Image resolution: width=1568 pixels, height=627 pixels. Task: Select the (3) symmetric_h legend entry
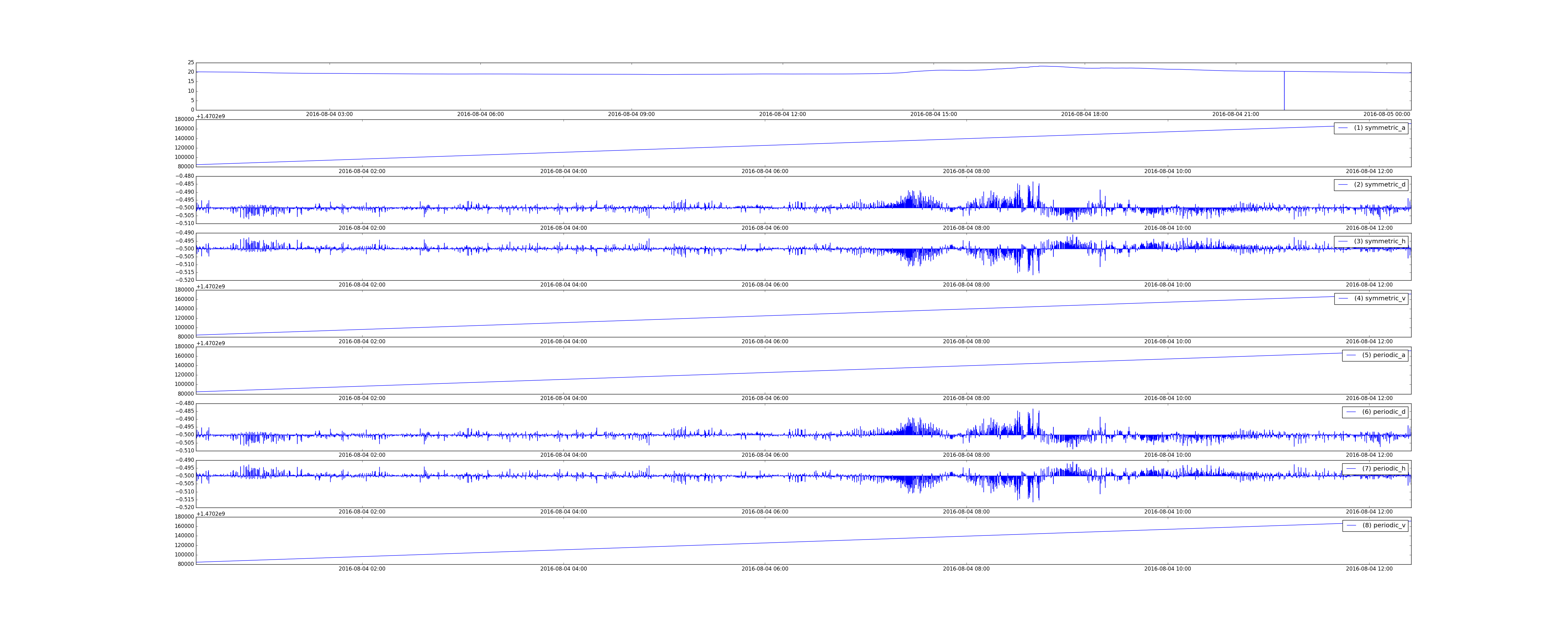click(1379, 241)
